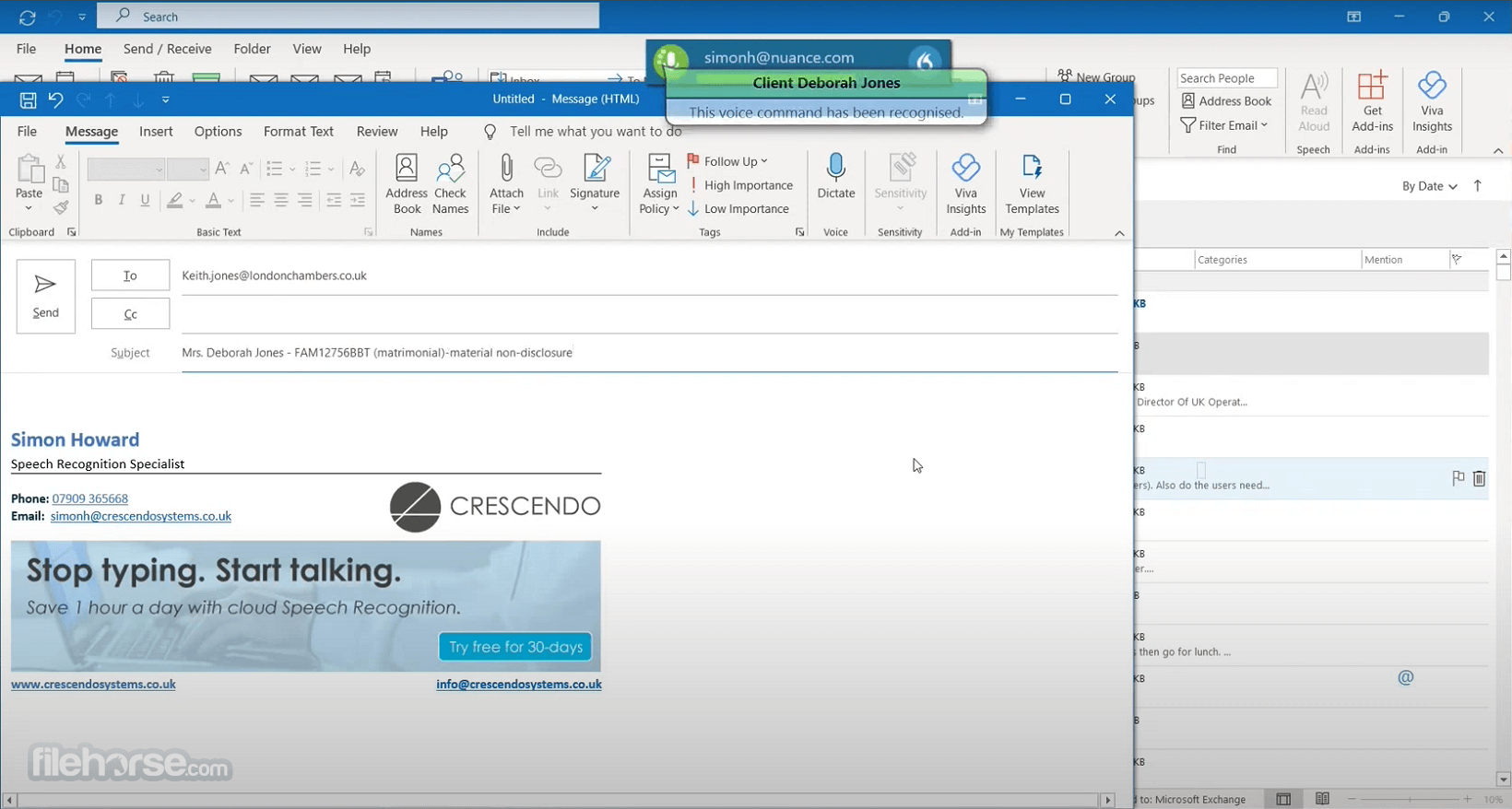Click the 07909 365668 phone link
The width and height of the screenshot is (1512, 809).
(89, 498)
